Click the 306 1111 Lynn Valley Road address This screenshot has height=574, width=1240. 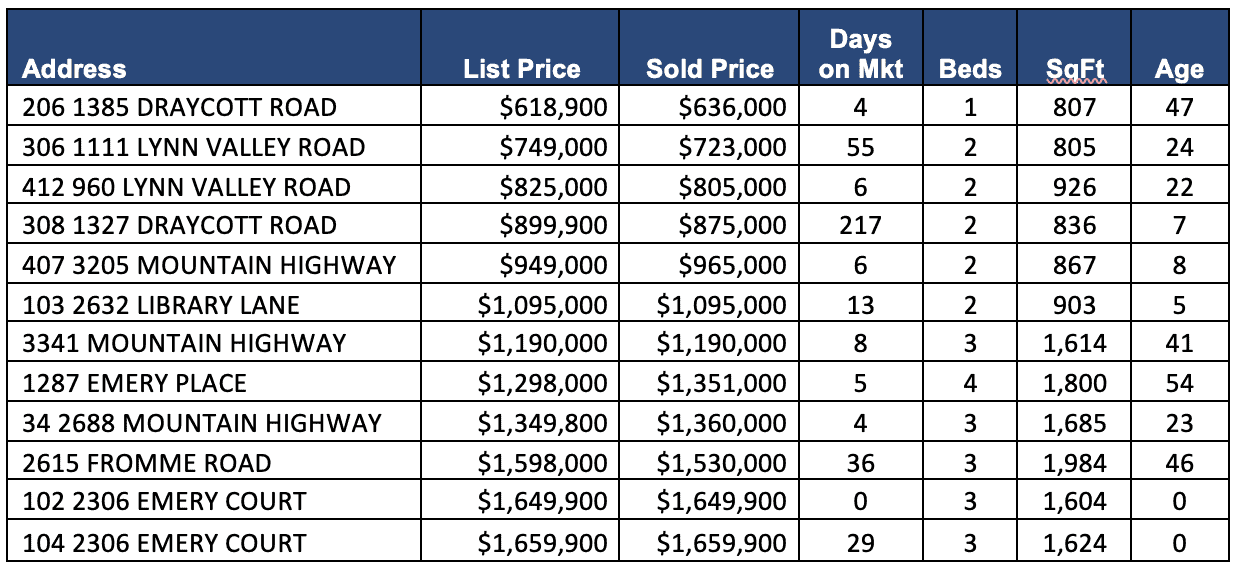tap(194, 147)
